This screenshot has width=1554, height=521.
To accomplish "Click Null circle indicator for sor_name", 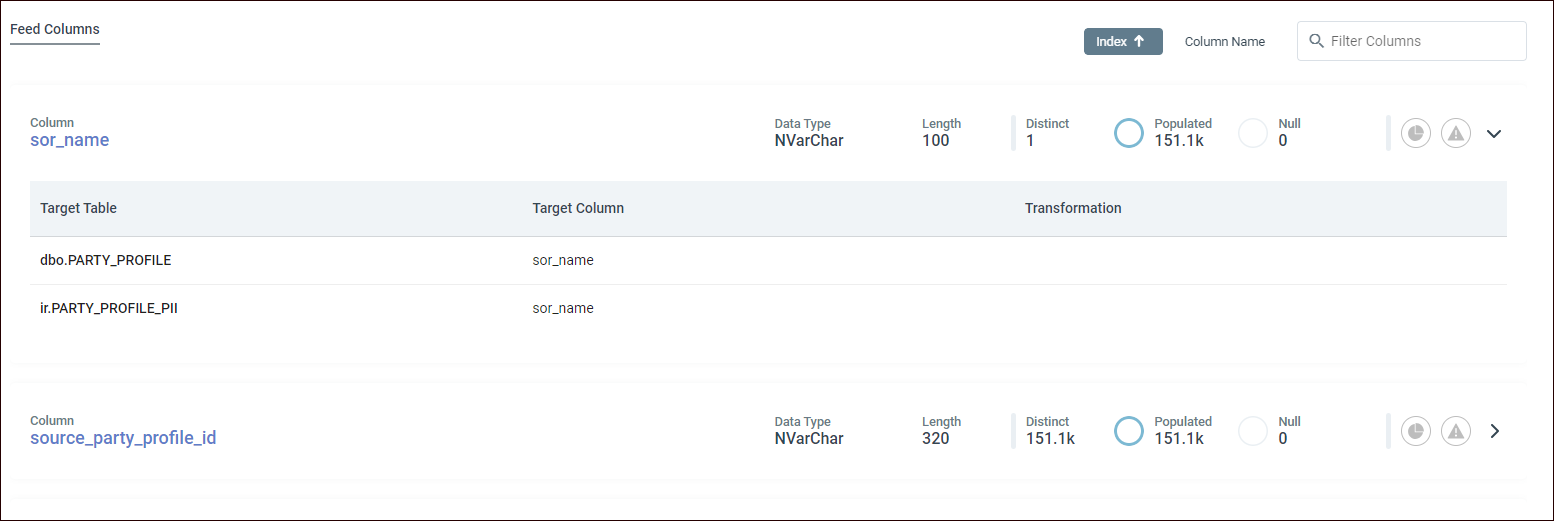I will [1252, 133].
